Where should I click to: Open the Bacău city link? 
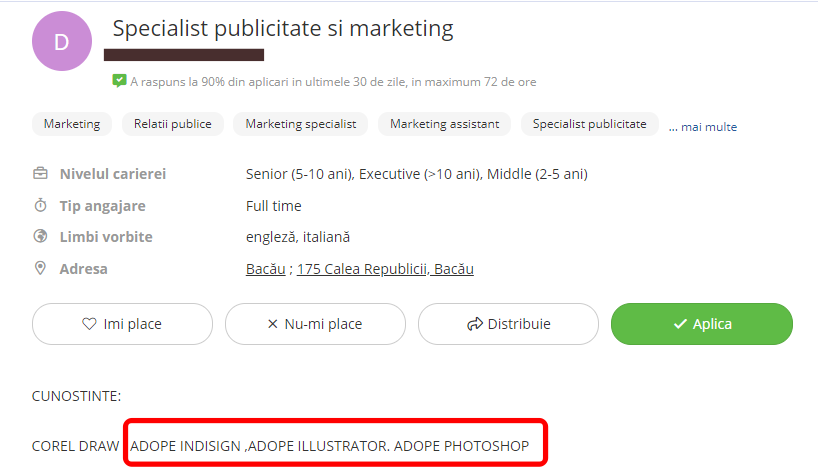(x=266, y=269)
